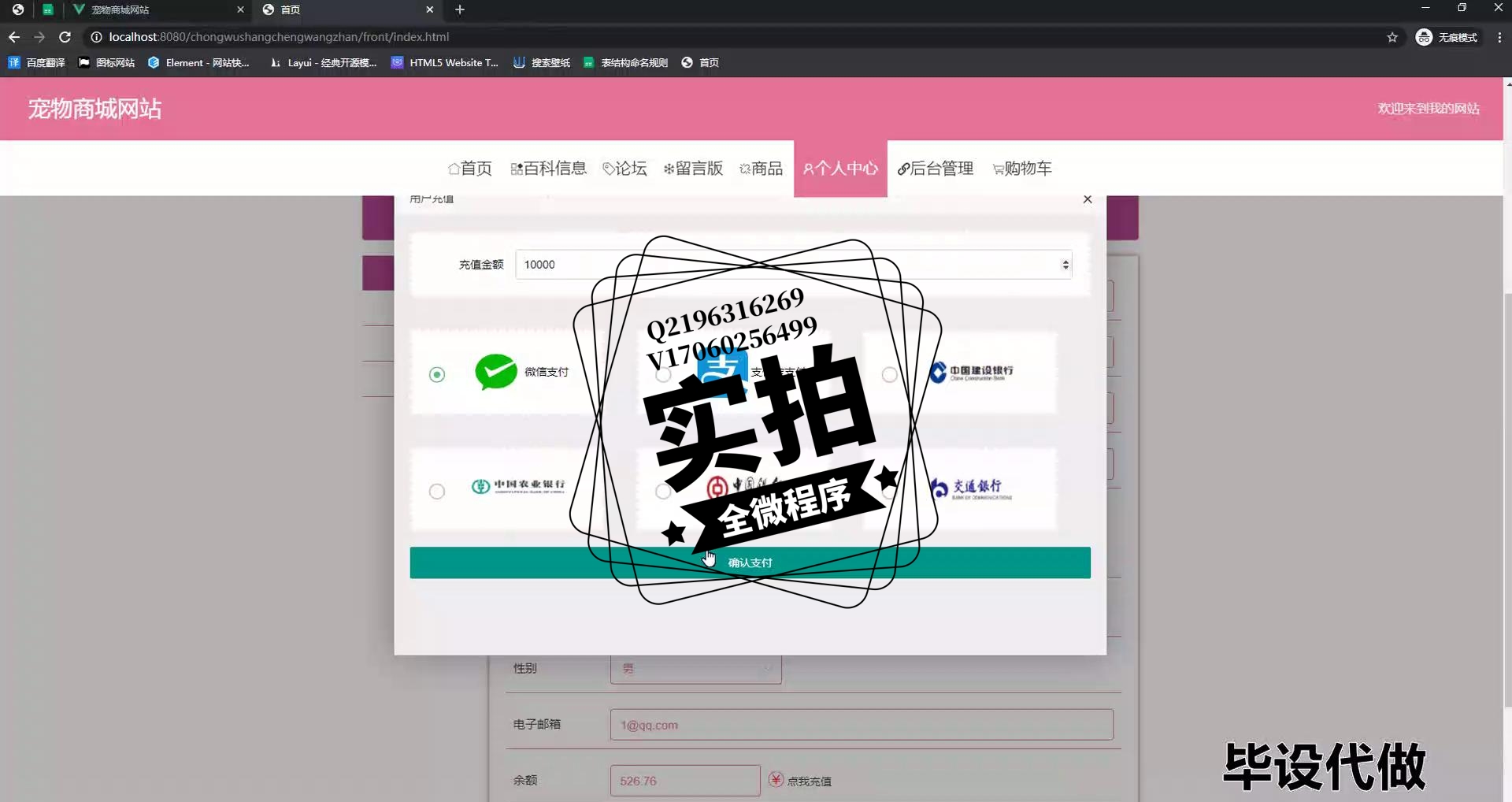This screenshot has width=1512, height=802.
Task: Open the HTML5 Website T... bookmark
Action: click(x=445, y=62)
